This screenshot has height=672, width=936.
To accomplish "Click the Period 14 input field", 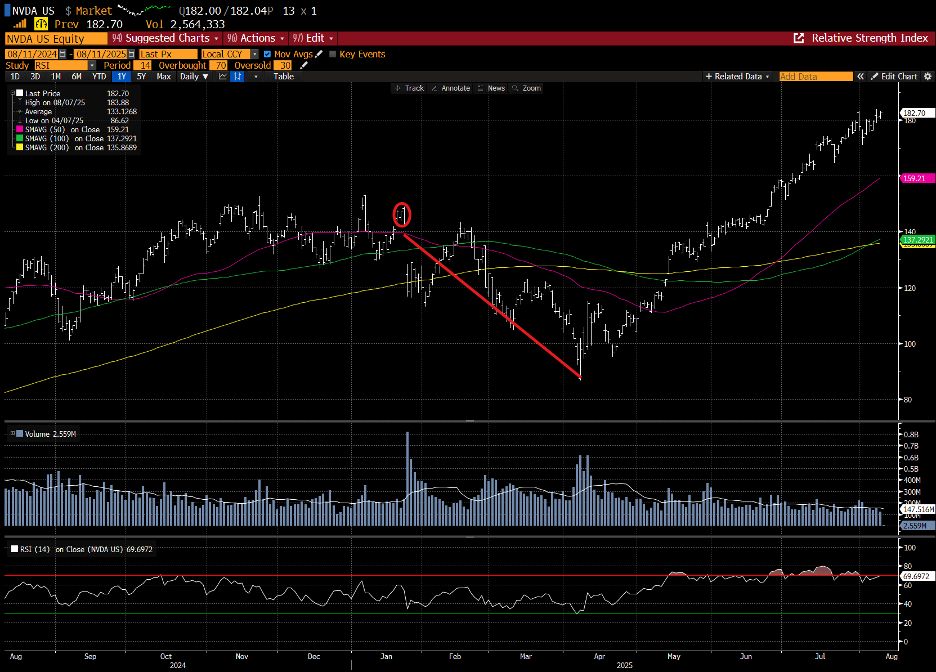I will [143, 66].
